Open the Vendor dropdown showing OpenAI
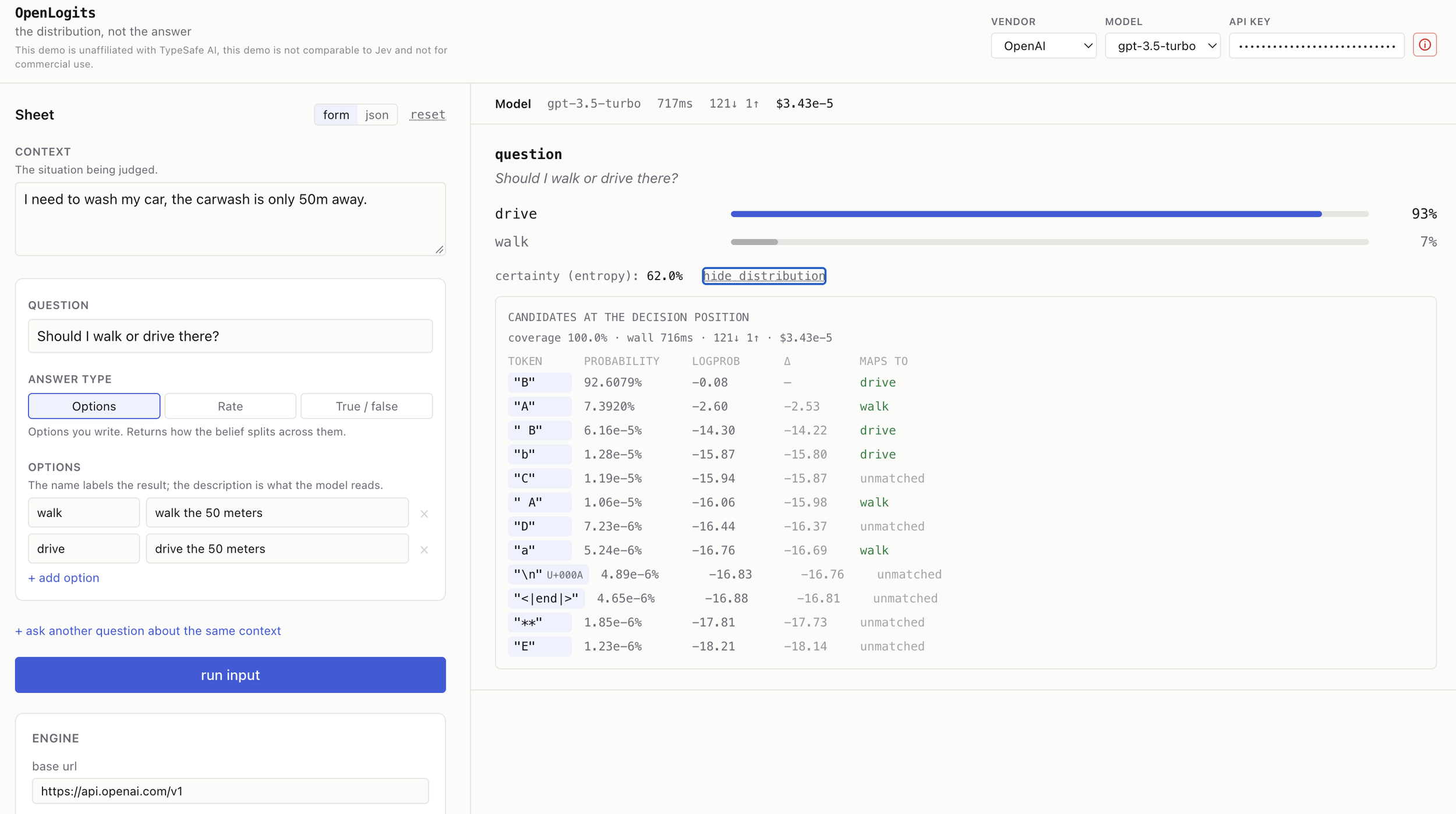The width and height of the screenshot is (1456, 814). pos(1043,46)
